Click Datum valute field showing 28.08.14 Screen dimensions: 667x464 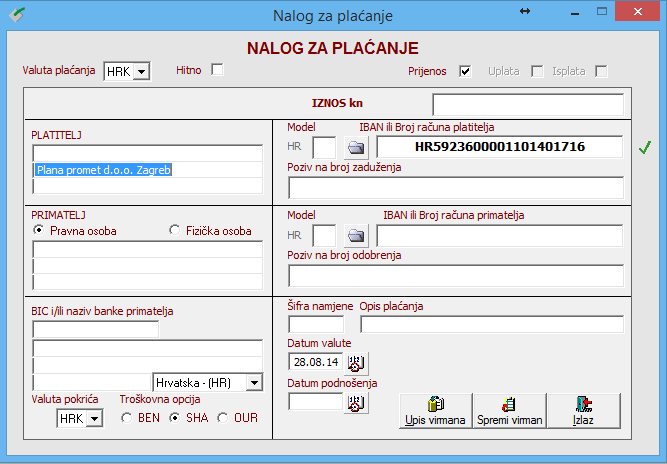click(x=316, y=362)
